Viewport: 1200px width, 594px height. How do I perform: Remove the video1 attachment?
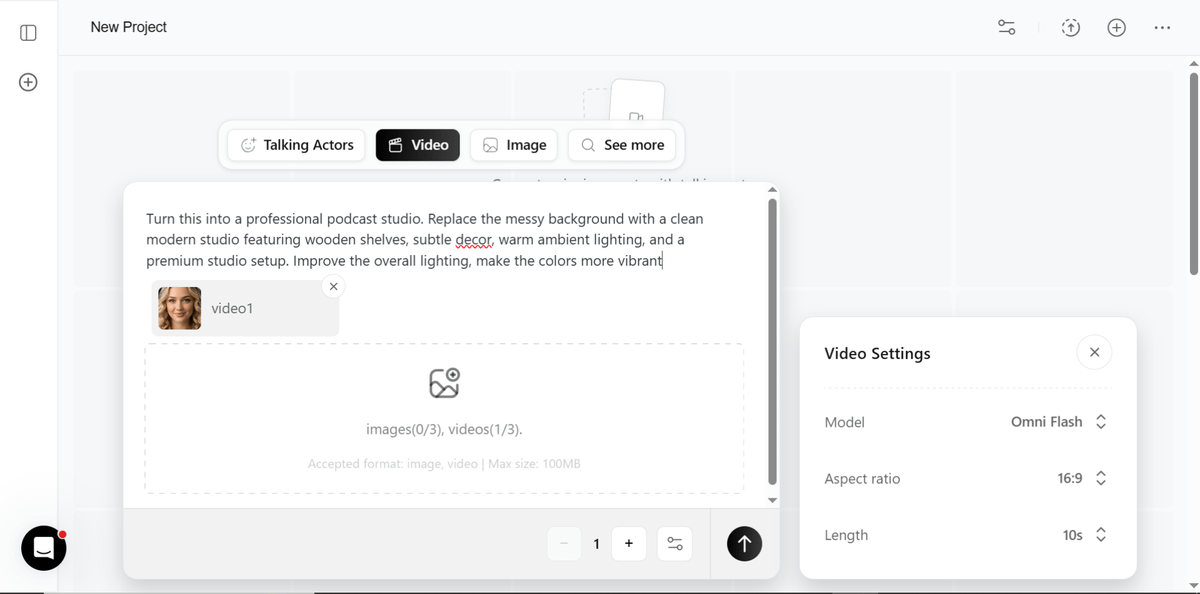tap(334, 287)
